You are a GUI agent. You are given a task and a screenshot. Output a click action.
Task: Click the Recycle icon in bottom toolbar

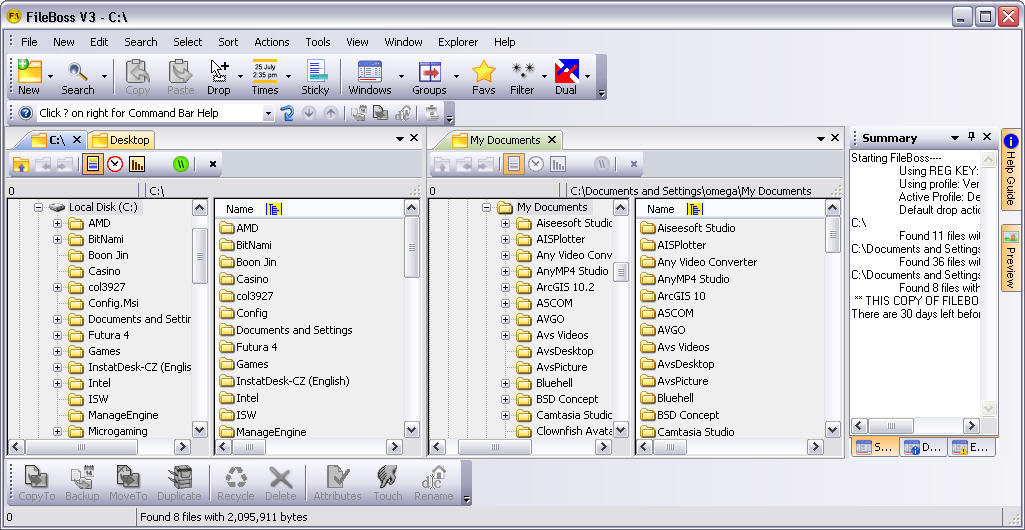[x=235, y=477]
